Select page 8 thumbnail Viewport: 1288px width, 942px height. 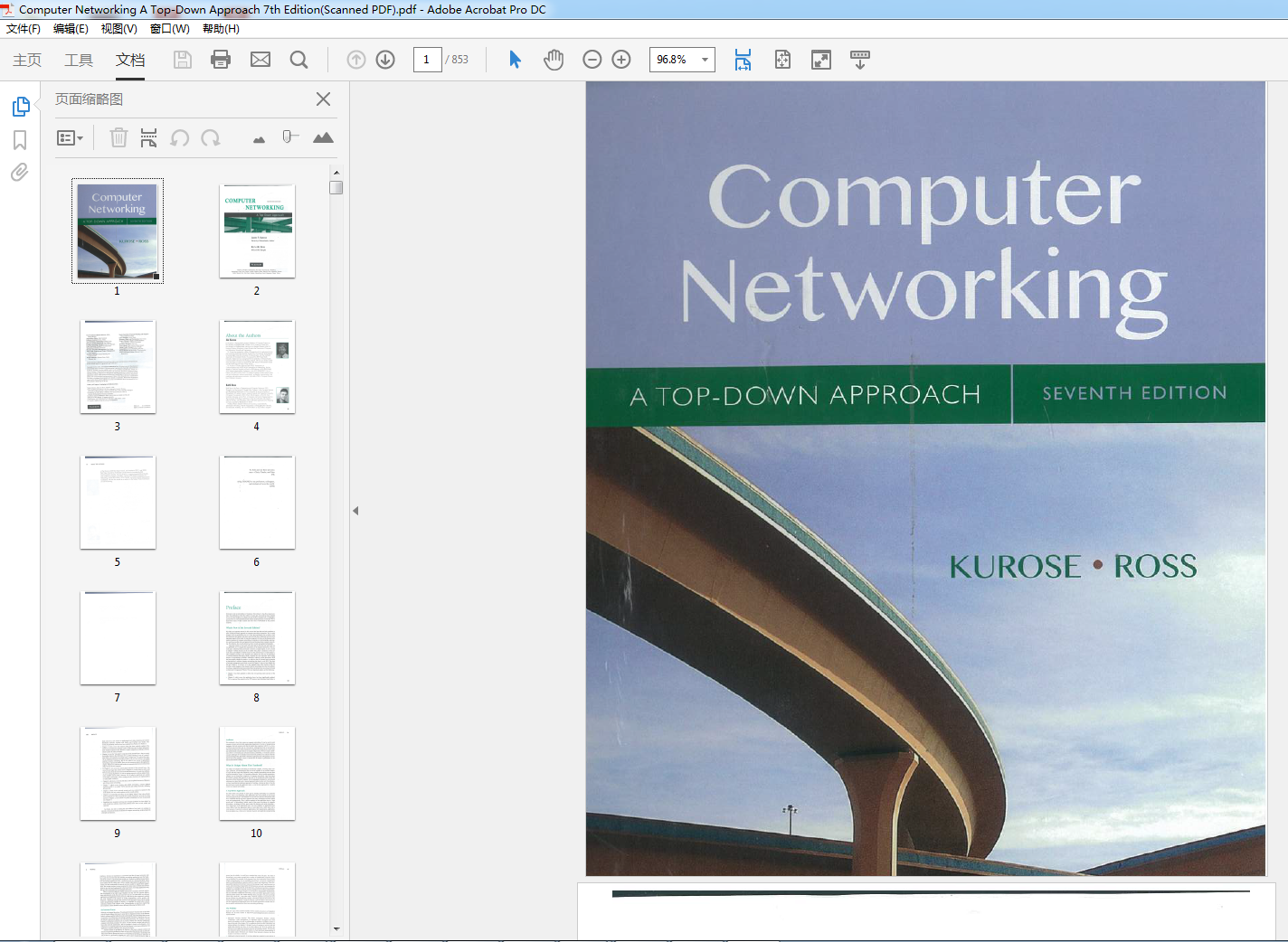tap(257, 638)
